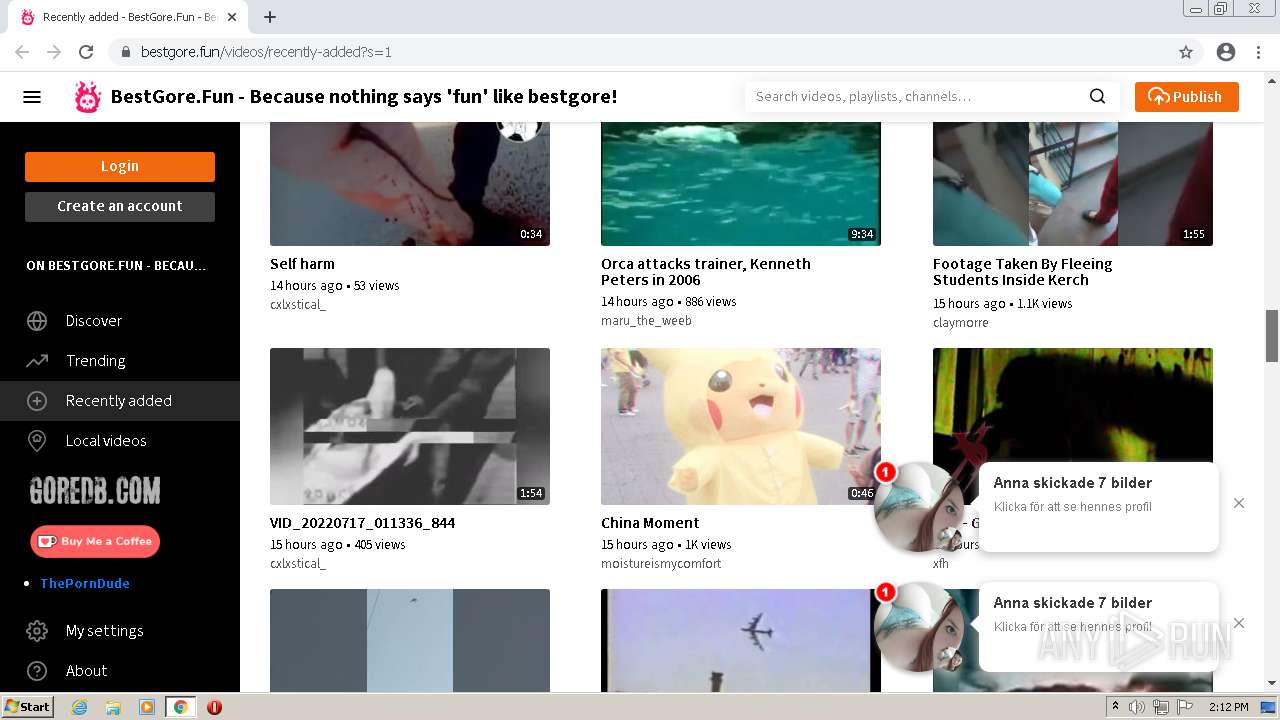
Task: Open the File Explorer taskbar icon
Action: [113, 707]
